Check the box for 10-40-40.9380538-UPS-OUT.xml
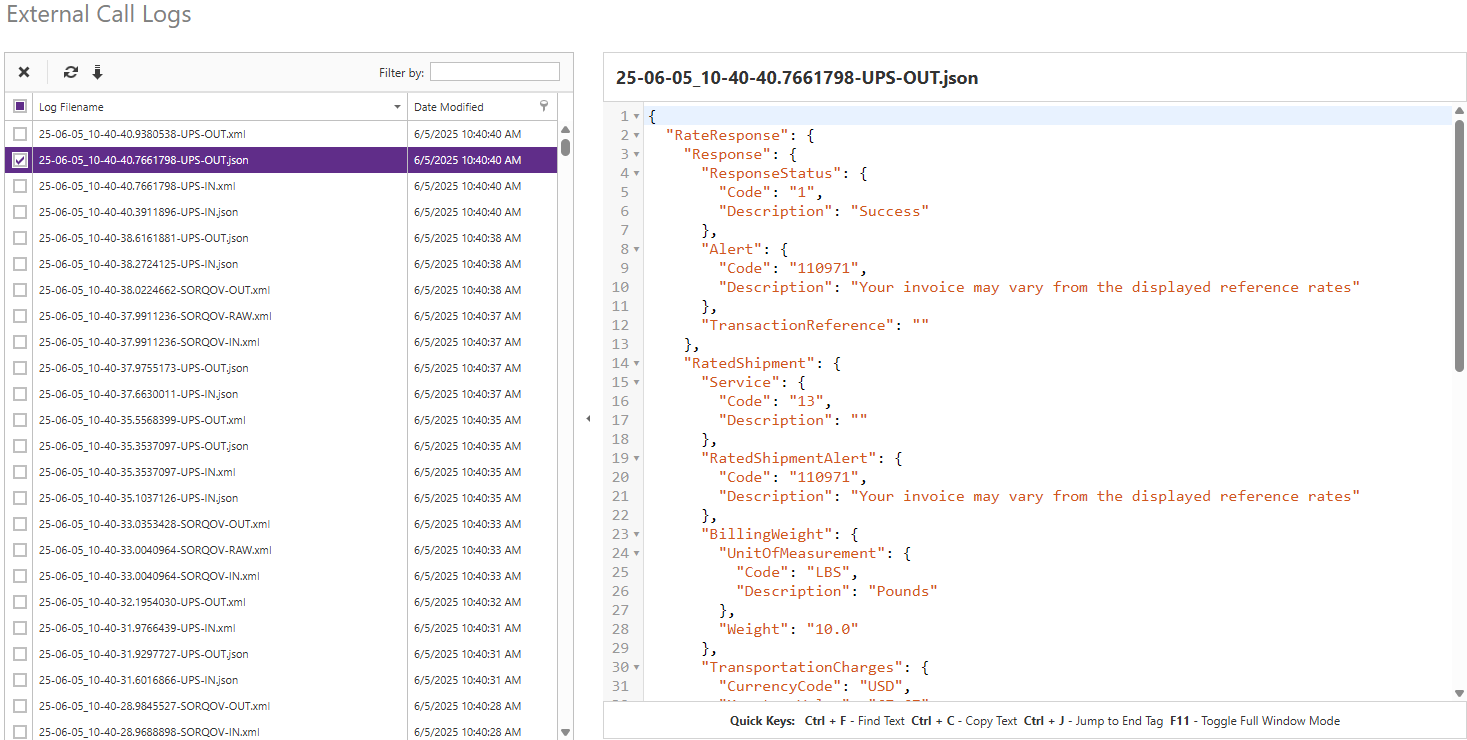This screenshot has height=740, width=1467. click(x=20, y=134)
